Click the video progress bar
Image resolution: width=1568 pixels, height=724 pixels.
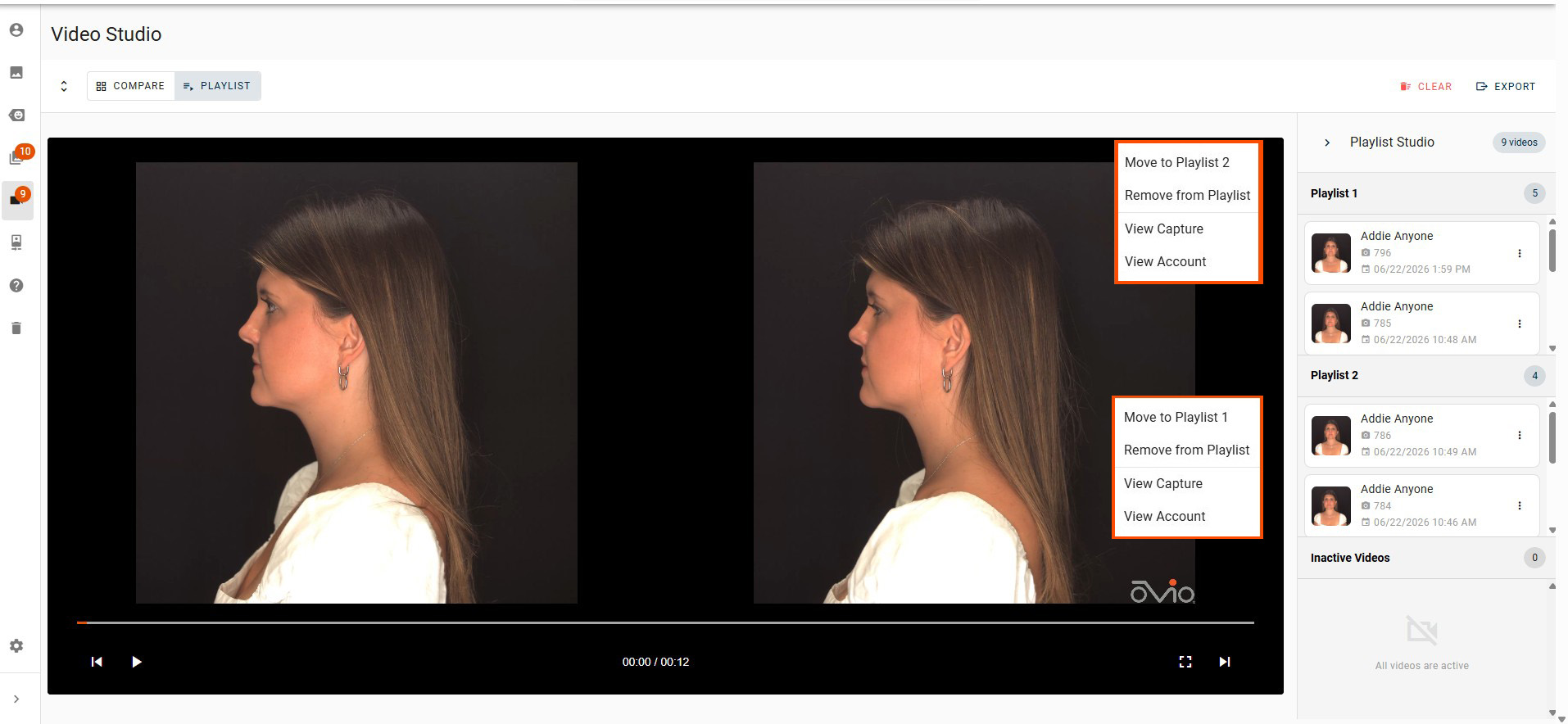(665, 622)
